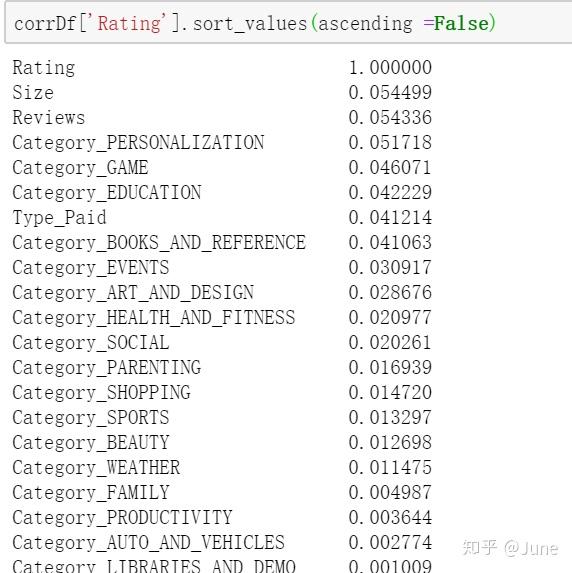
Task: Click Category_ART_AND_DESIGN row label
Action: [133, 293]
